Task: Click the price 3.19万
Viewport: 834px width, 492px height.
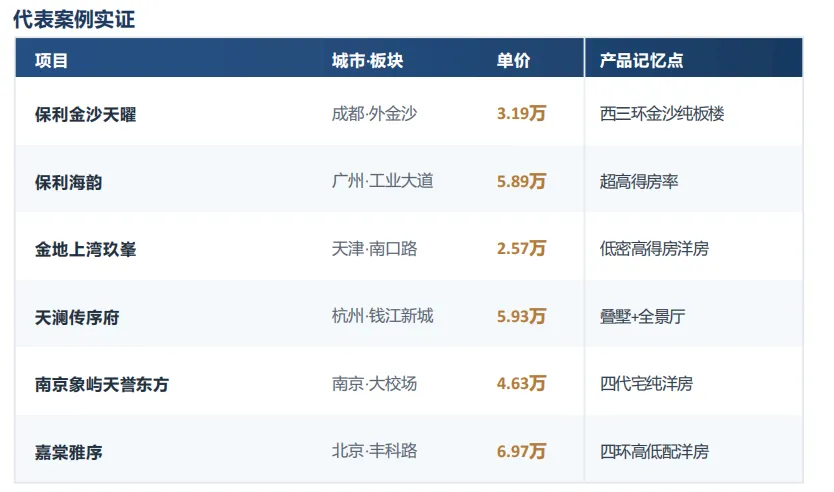Action: coord(521,113)
